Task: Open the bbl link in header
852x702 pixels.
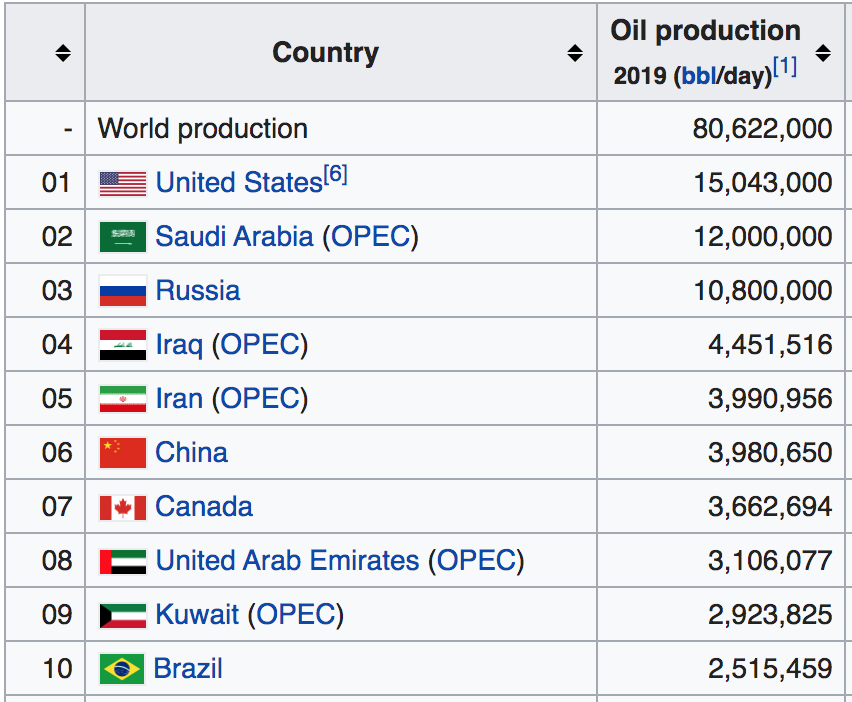Action: coord(699,76)
